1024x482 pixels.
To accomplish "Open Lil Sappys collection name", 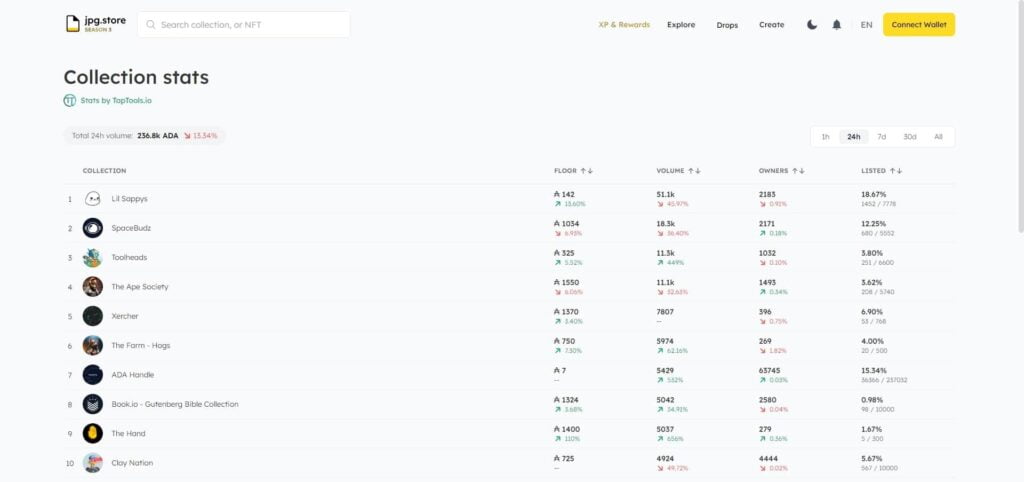I will coord(129,199).
